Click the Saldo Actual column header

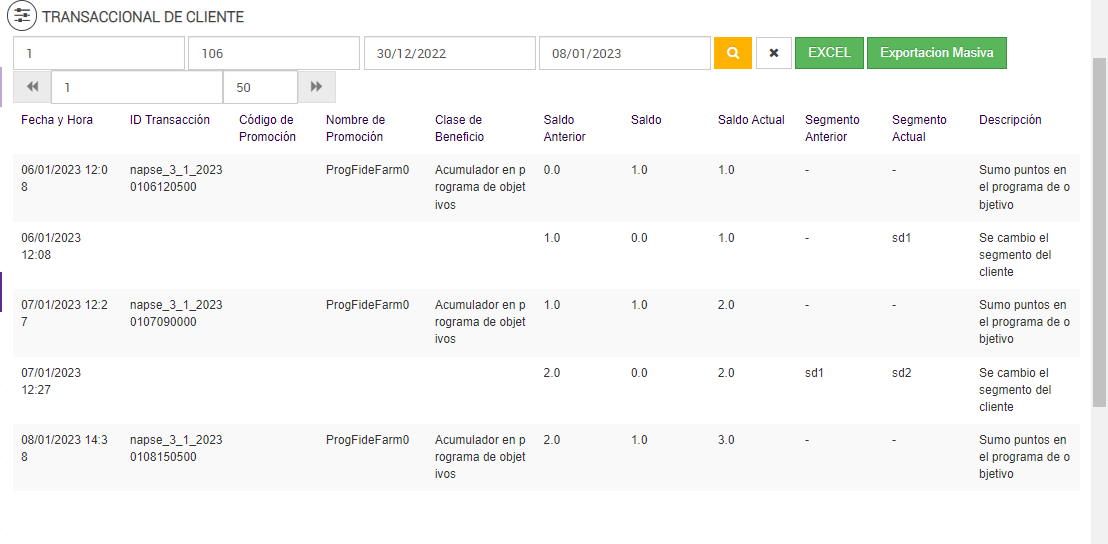(x=751, y=120)
